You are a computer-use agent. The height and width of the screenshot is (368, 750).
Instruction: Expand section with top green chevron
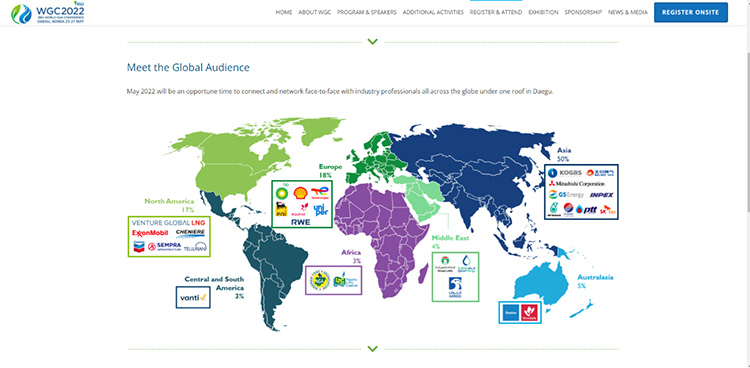(373, 42)
